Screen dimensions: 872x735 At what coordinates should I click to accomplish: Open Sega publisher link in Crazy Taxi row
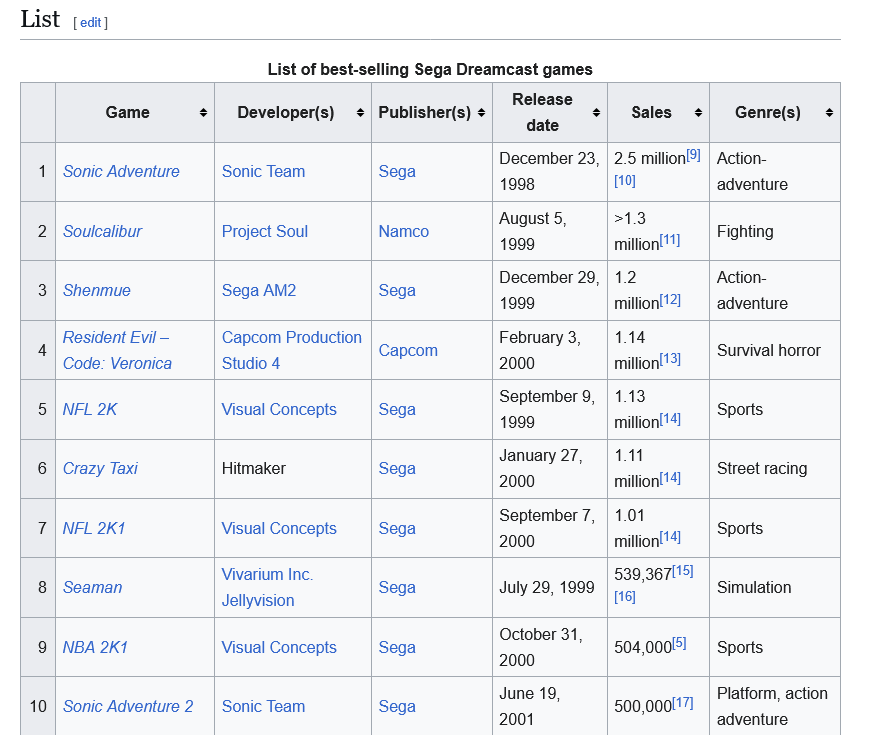pyautogui.click(x=397, y=468)
